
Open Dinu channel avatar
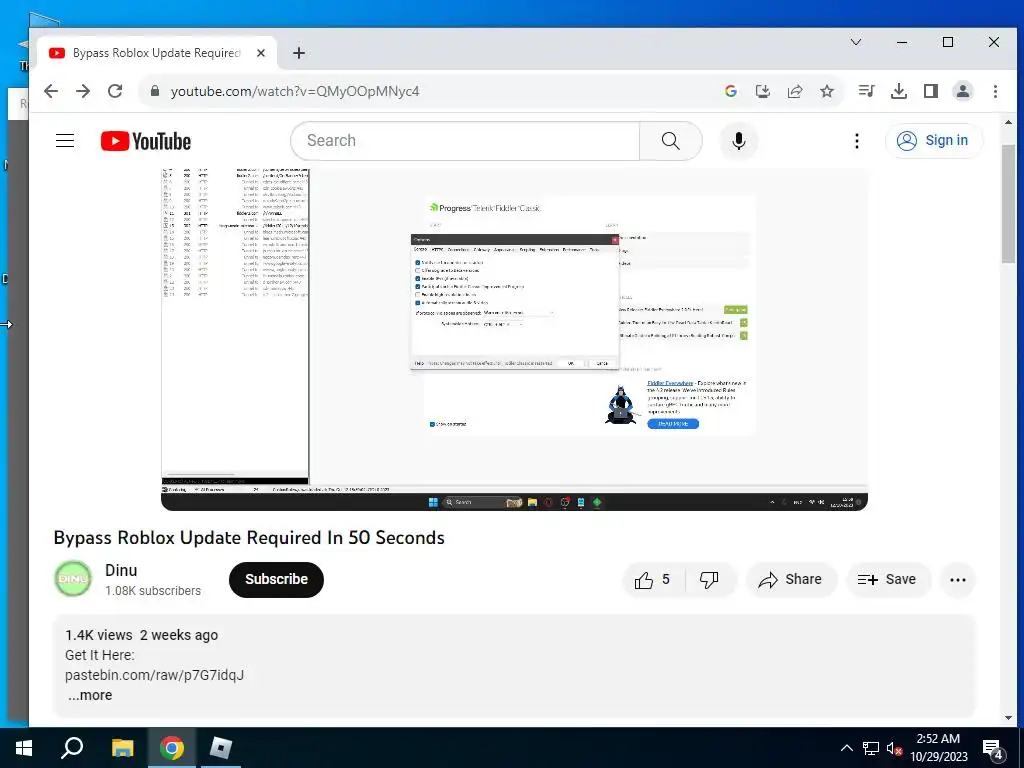coord(73,579)
